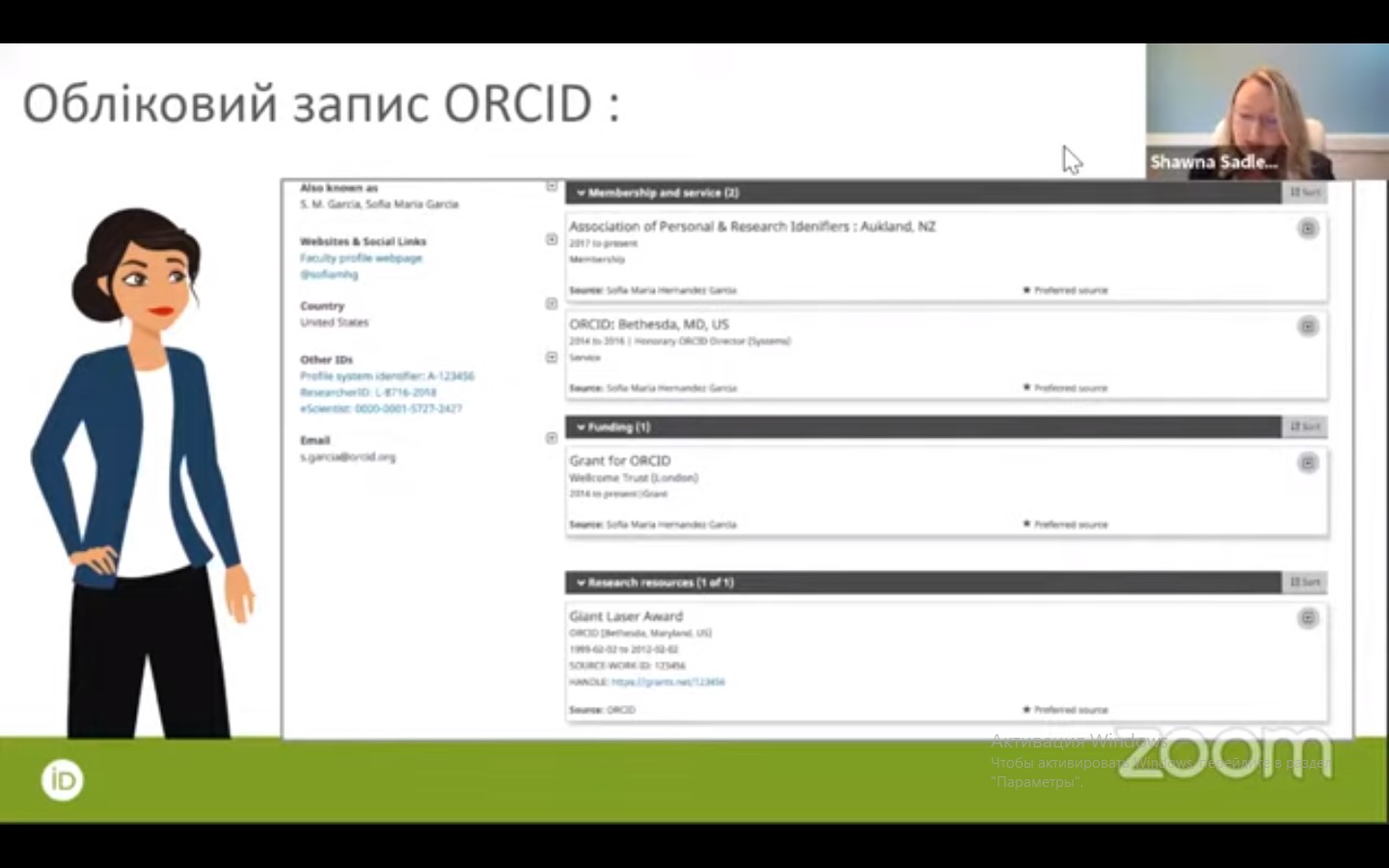The height and width of the screenshot is (868, 1389).
Task: Click Preferred source on Giant Laser Award card
Action: click(1065, 710)
